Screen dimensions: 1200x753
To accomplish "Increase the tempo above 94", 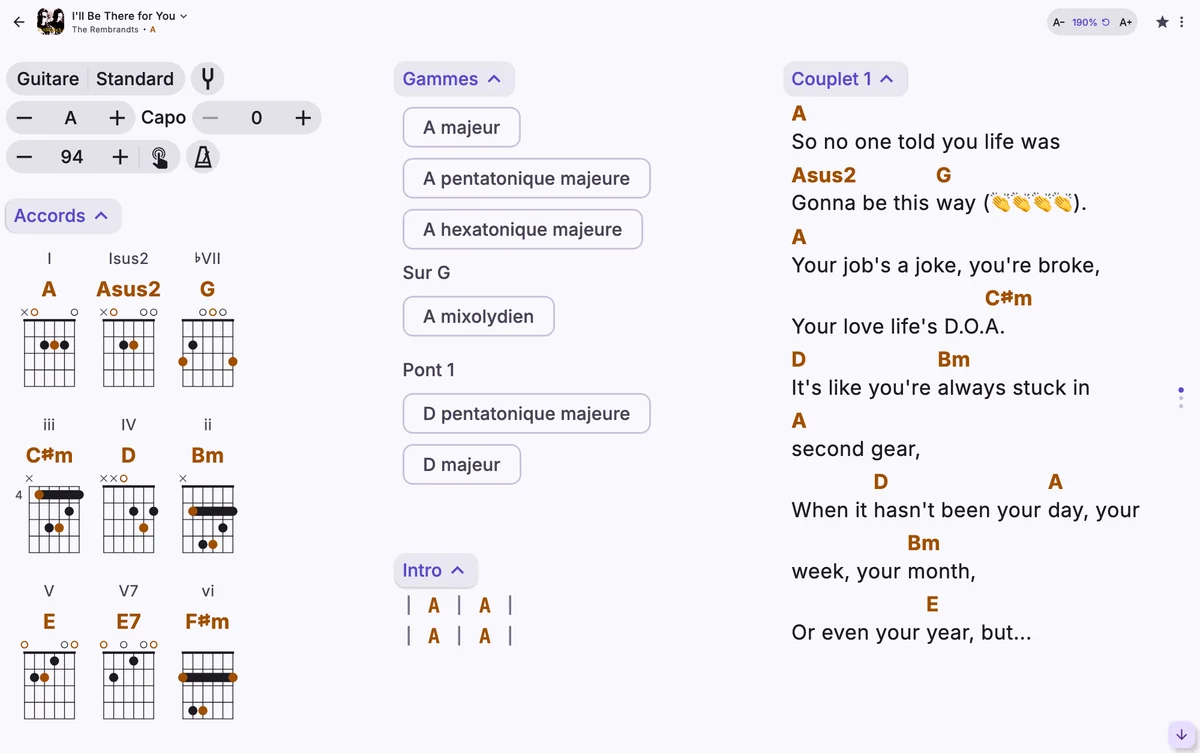I will (x=120, y=157).
